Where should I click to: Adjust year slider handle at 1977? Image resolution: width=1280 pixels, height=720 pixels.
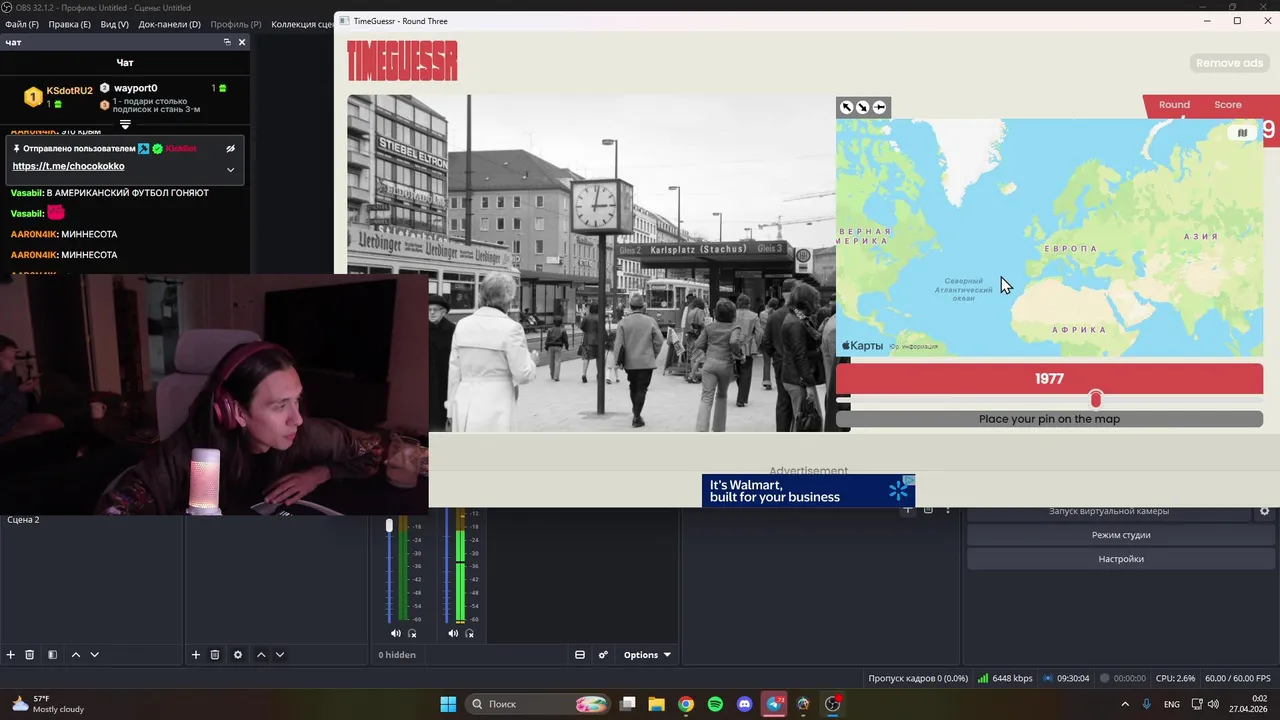(x=1096, y=400)
